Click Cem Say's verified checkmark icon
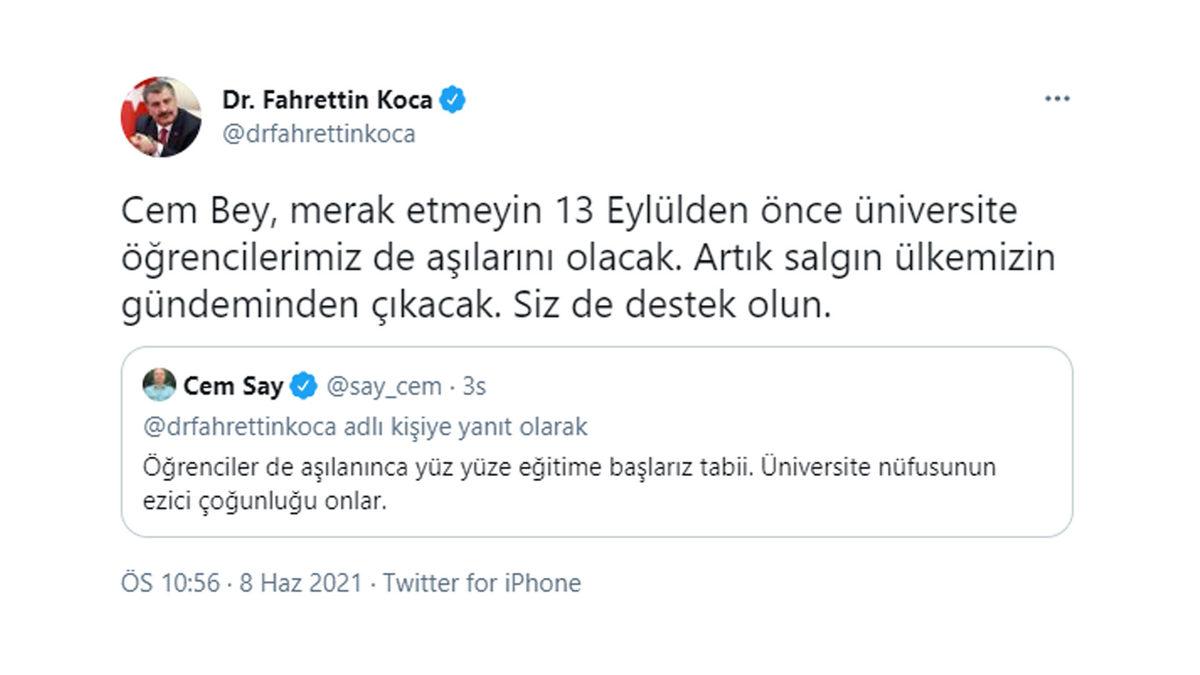The width and height of the screenshot is (1200, 675). [x=303, y=383]
